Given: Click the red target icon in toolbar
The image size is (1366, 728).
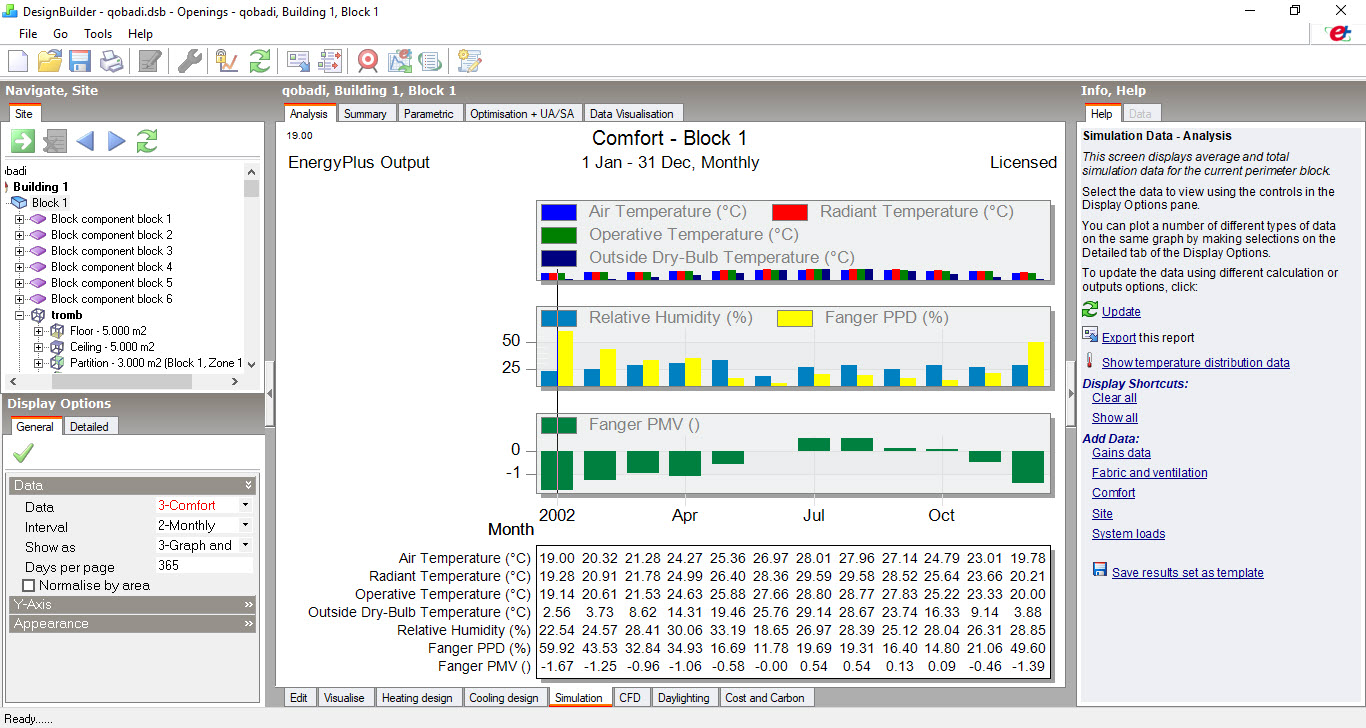Looking at the screenshot, I should coord(368,61).
